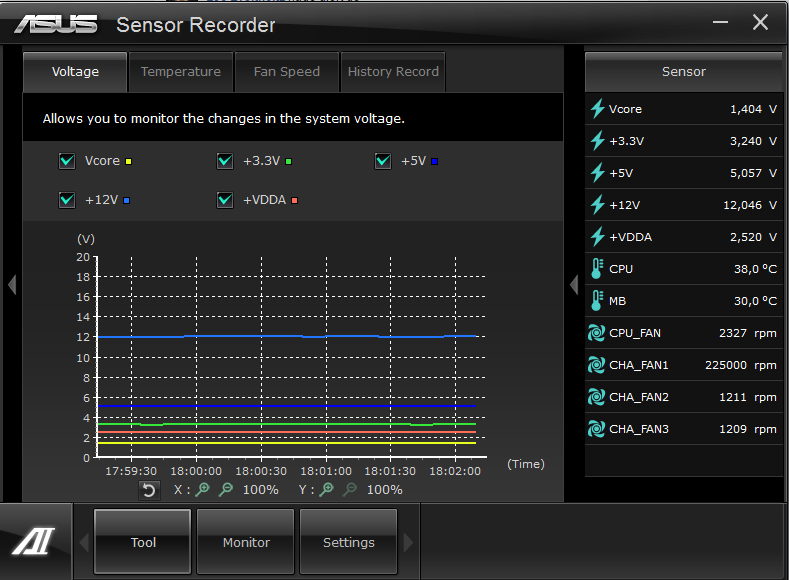Click the AI Suite logo icon

click(34, 541)
